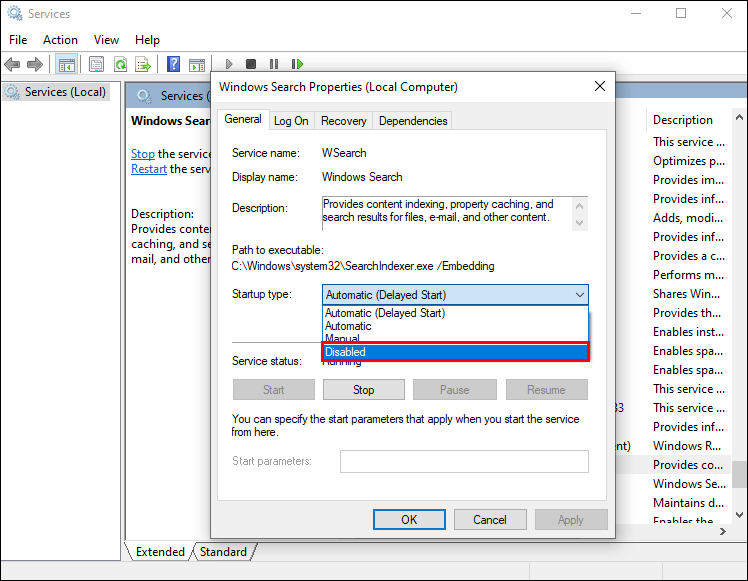Switch to the General tab

click(243, 119)
